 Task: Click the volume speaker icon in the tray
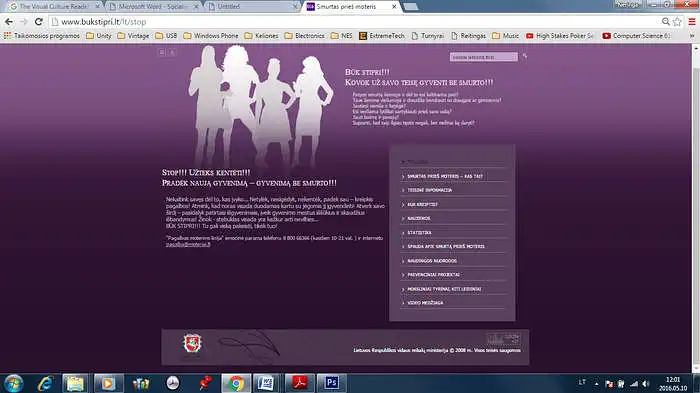click(646, 384)
